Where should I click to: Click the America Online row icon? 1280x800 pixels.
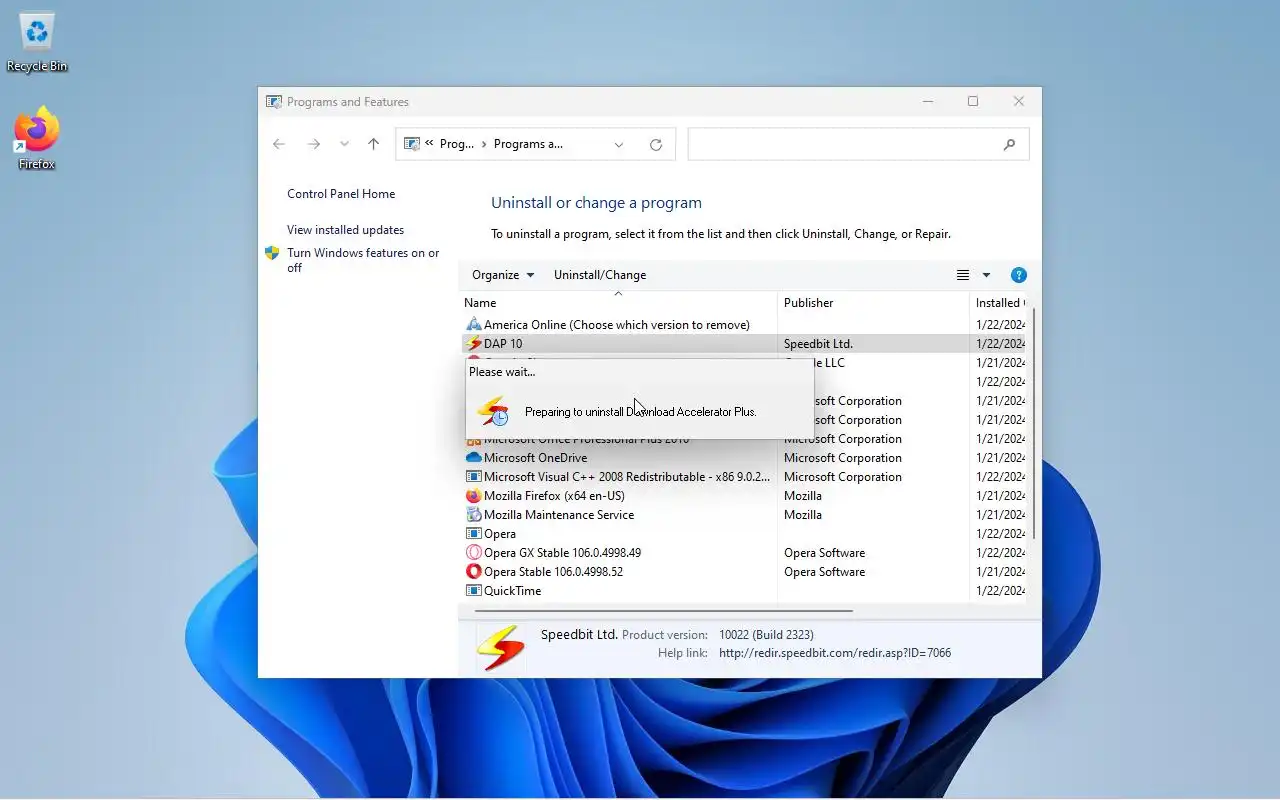[x=474, y=325]
